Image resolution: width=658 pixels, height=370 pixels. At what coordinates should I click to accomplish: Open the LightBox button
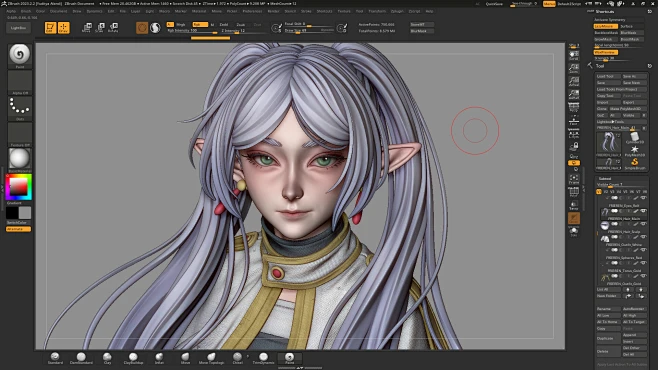click(x=18, y=28)
